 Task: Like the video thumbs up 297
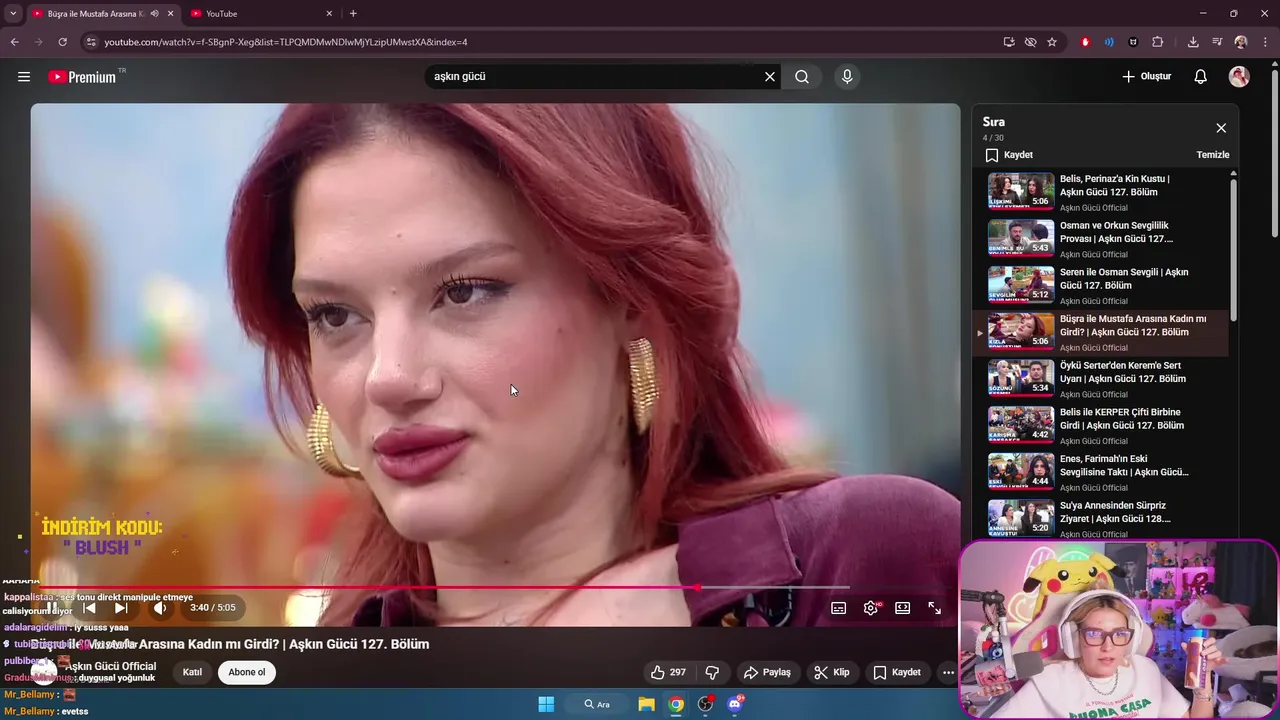click(668, 672)
